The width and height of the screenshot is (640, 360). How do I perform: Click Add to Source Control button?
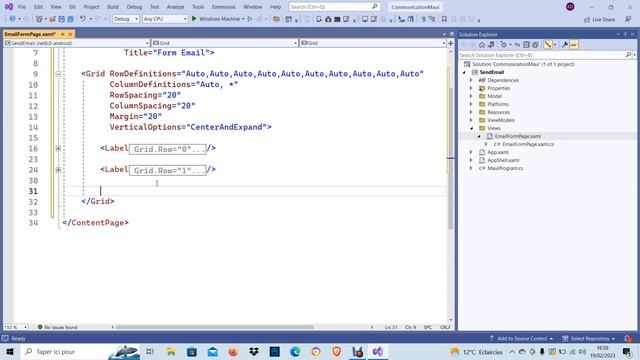click(x=521, y=338)
